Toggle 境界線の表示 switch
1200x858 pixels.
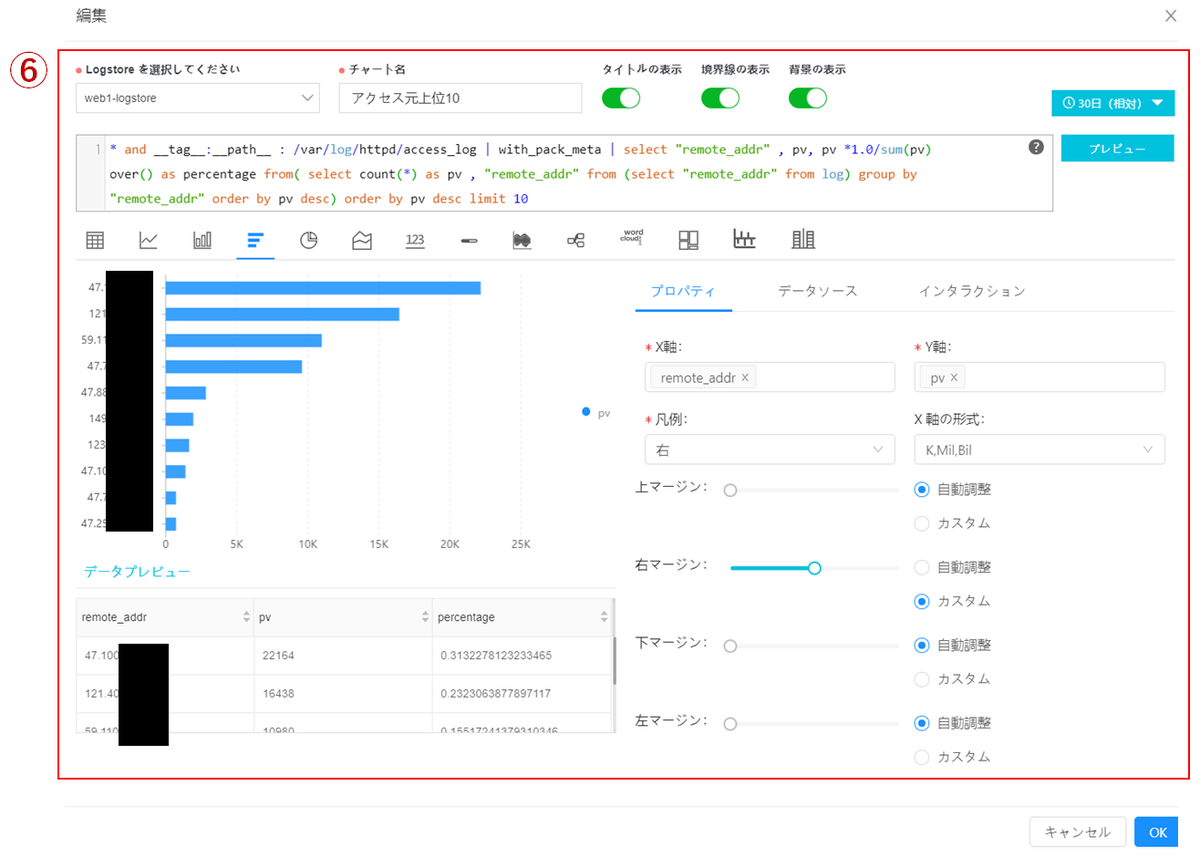[x=720, y=98]
